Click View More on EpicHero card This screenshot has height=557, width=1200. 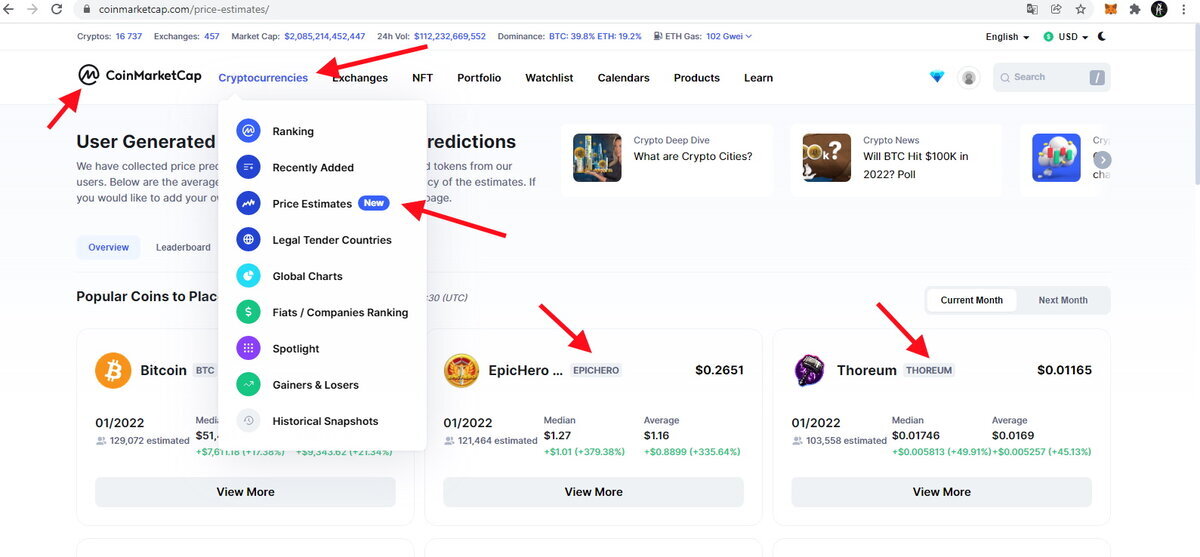(x=593, y=492)
